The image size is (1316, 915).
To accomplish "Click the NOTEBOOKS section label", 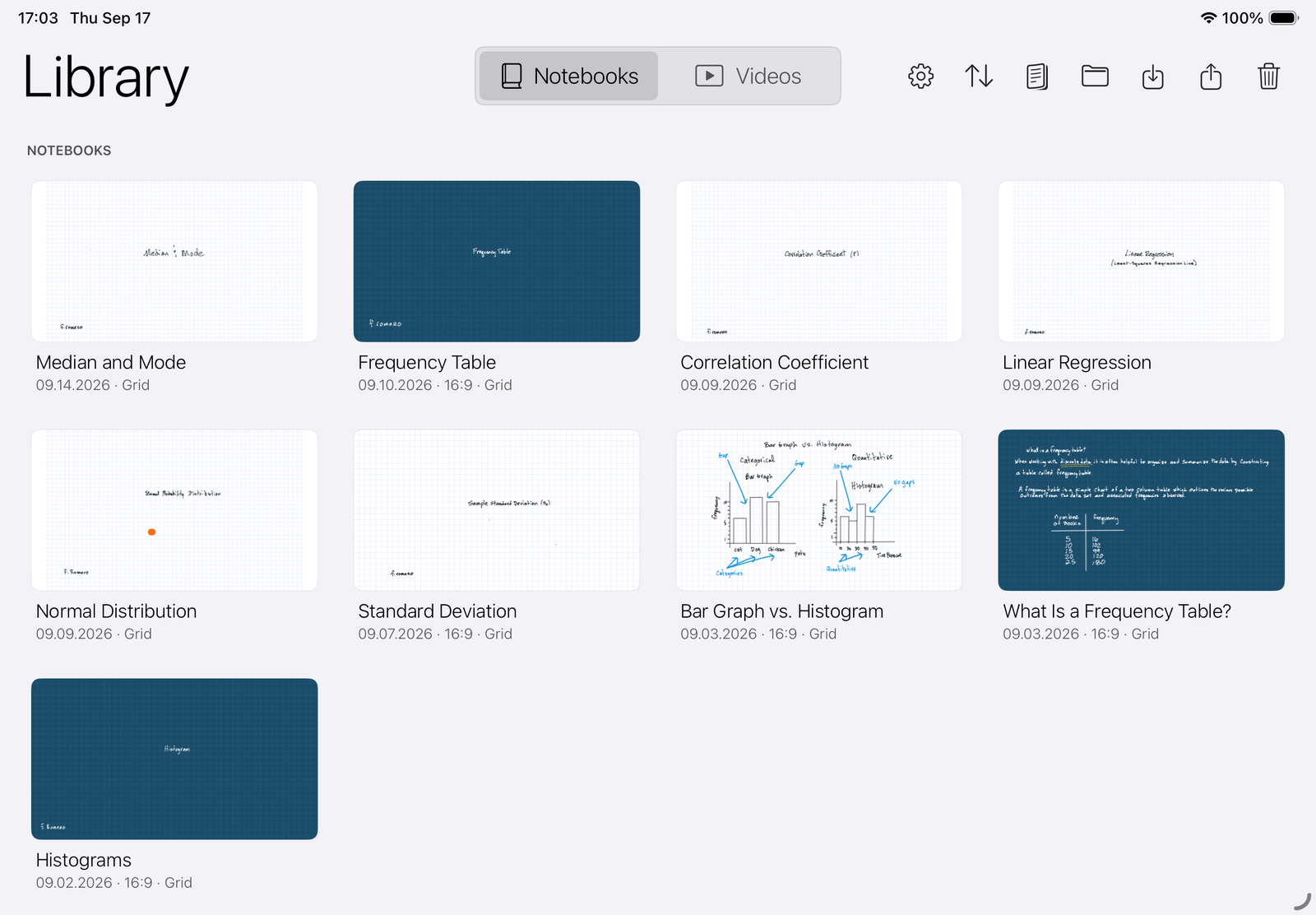I will pyautogui.click(x=69, y=151).
